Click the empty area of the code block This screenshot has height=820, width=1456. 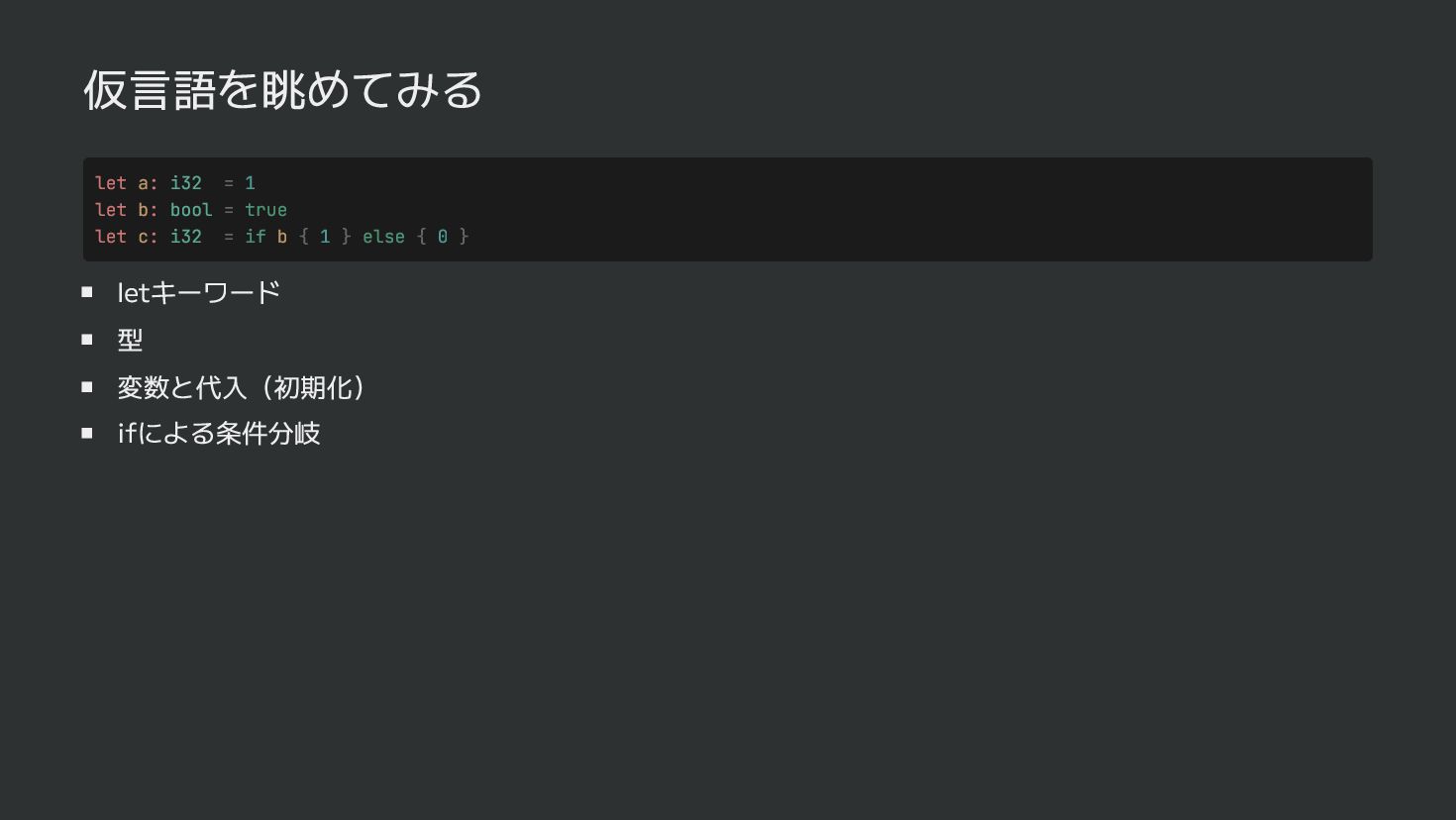pyautogui.click(x=891, y=210)
